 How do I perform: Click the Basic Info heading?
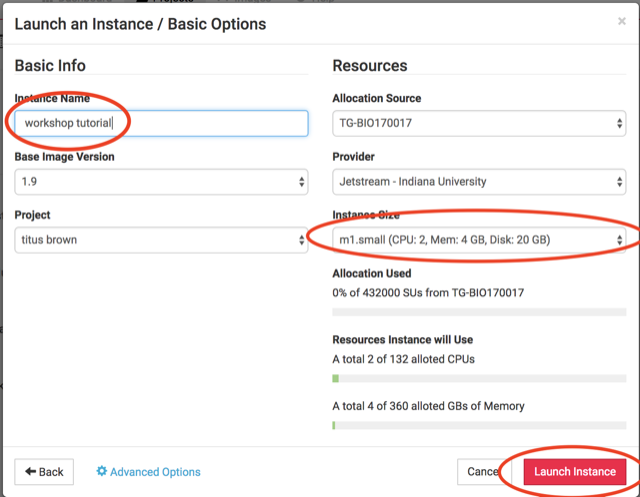point(50,66)
